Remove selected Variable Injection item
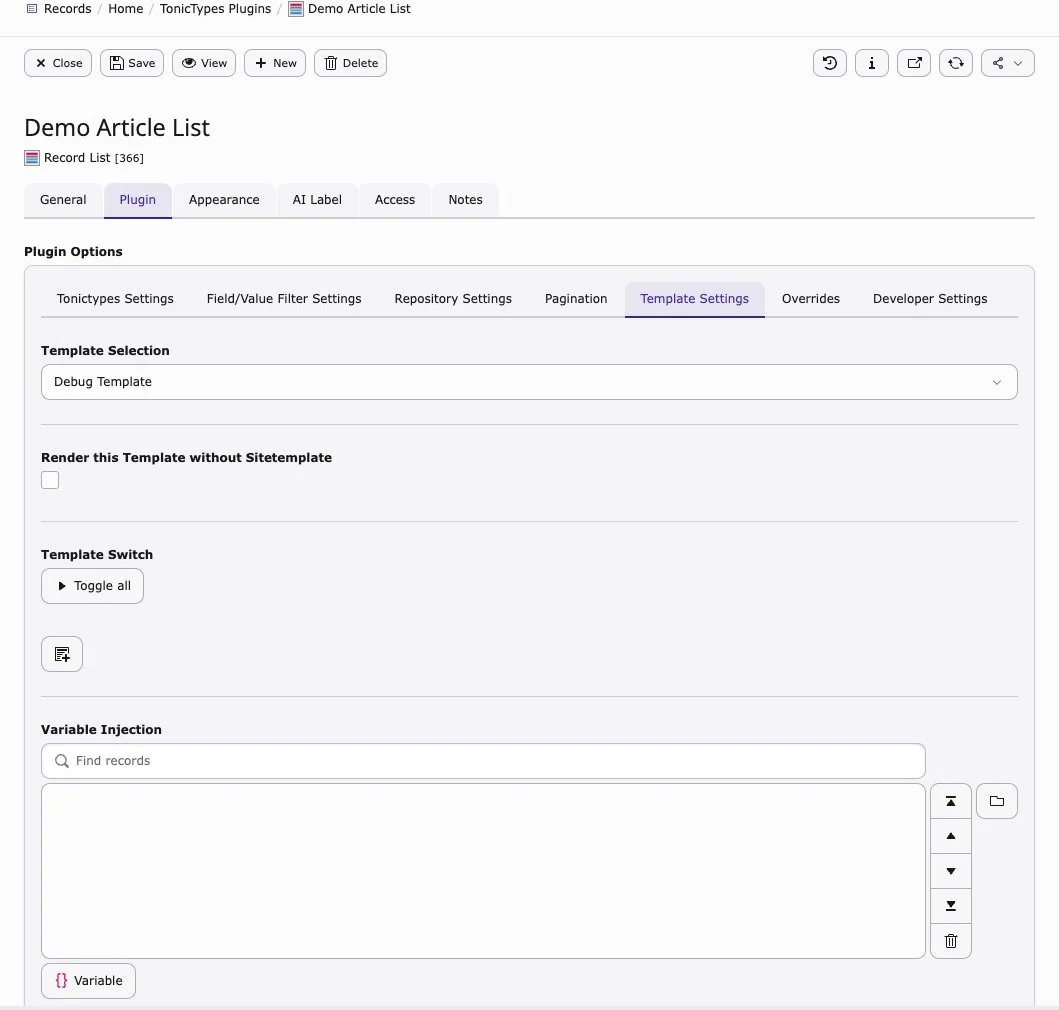 [950, 941]
